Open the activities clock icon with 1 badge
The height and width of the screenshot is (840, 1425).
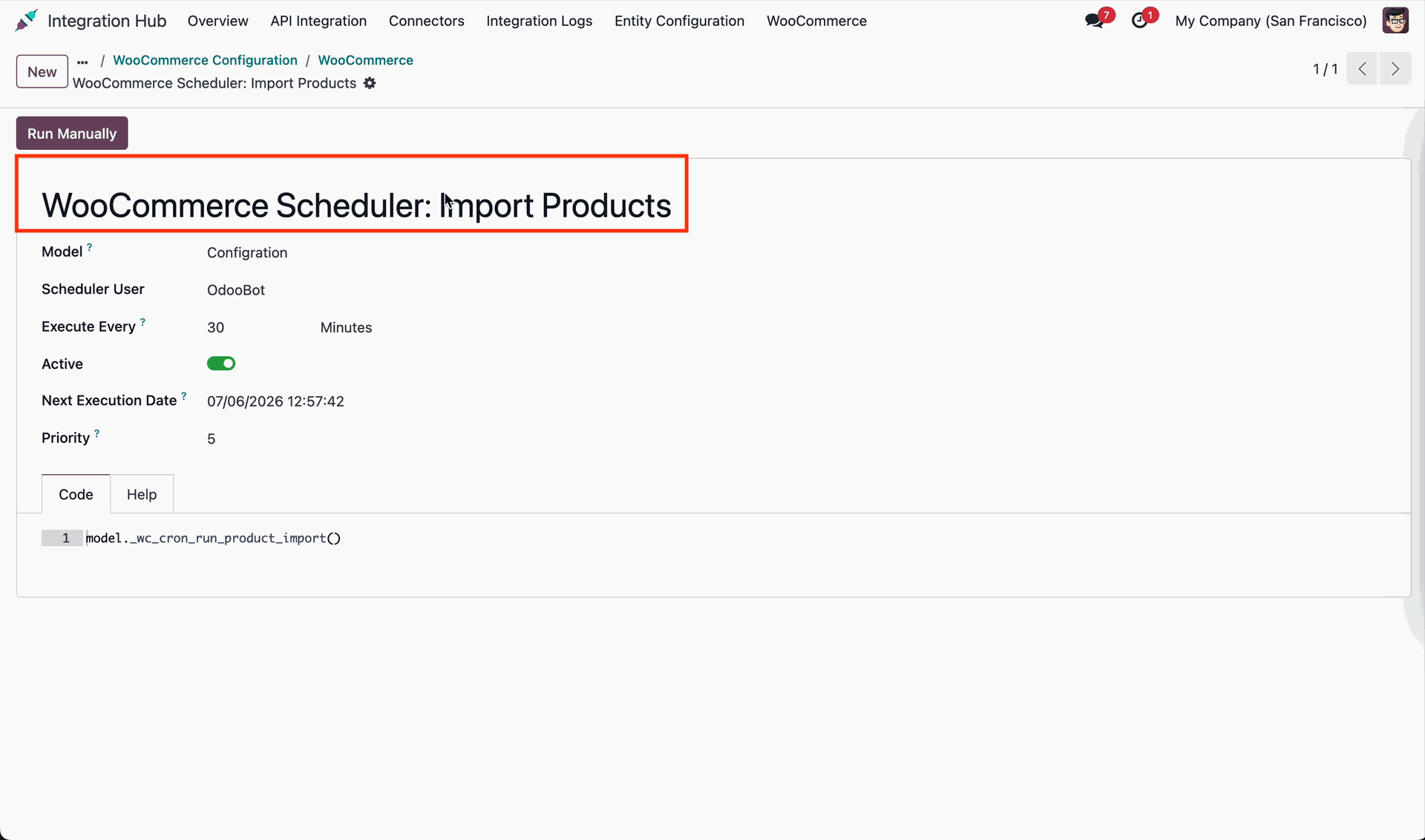1141,21
